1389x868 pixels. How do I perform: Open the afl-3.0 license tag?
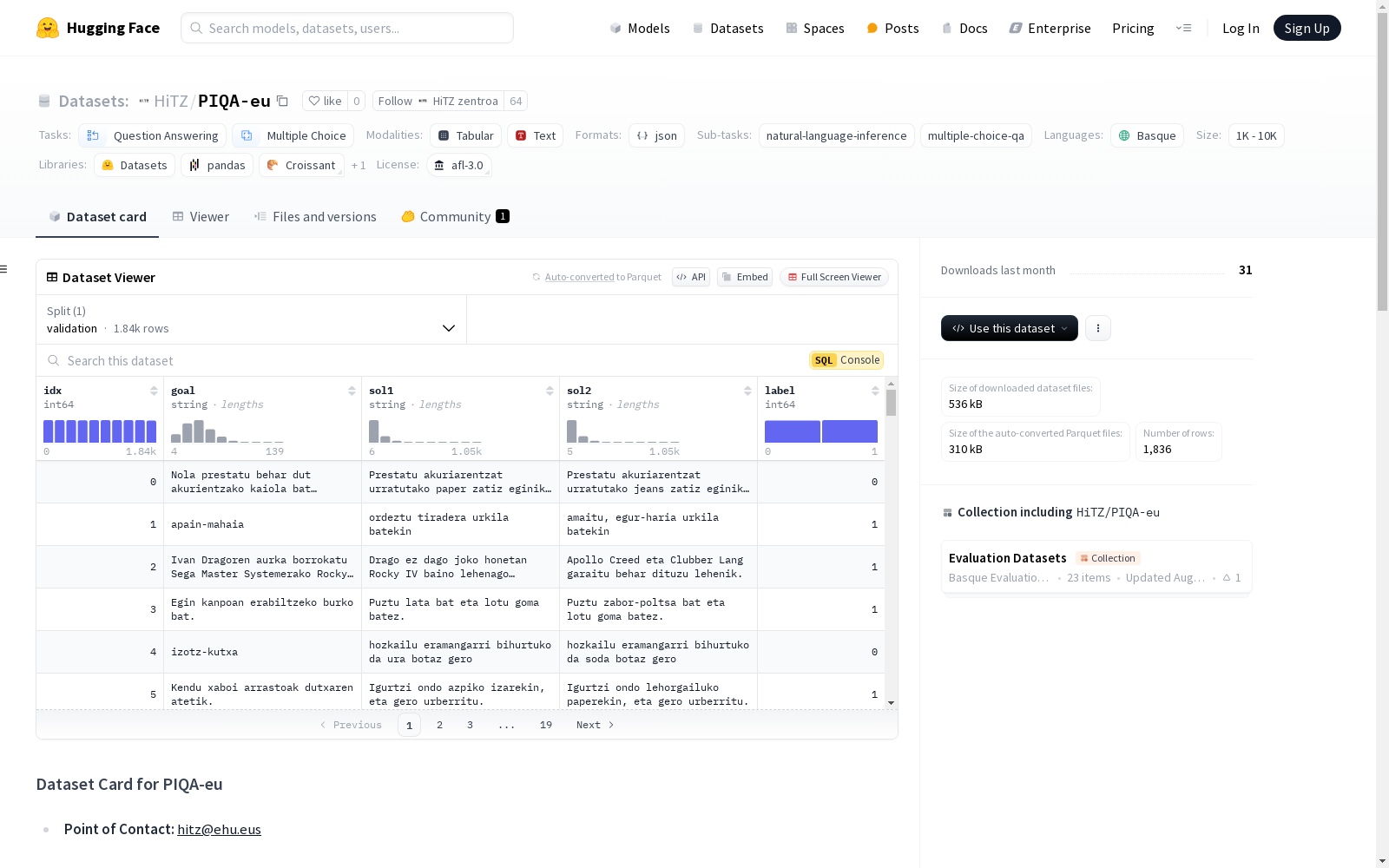459,165
